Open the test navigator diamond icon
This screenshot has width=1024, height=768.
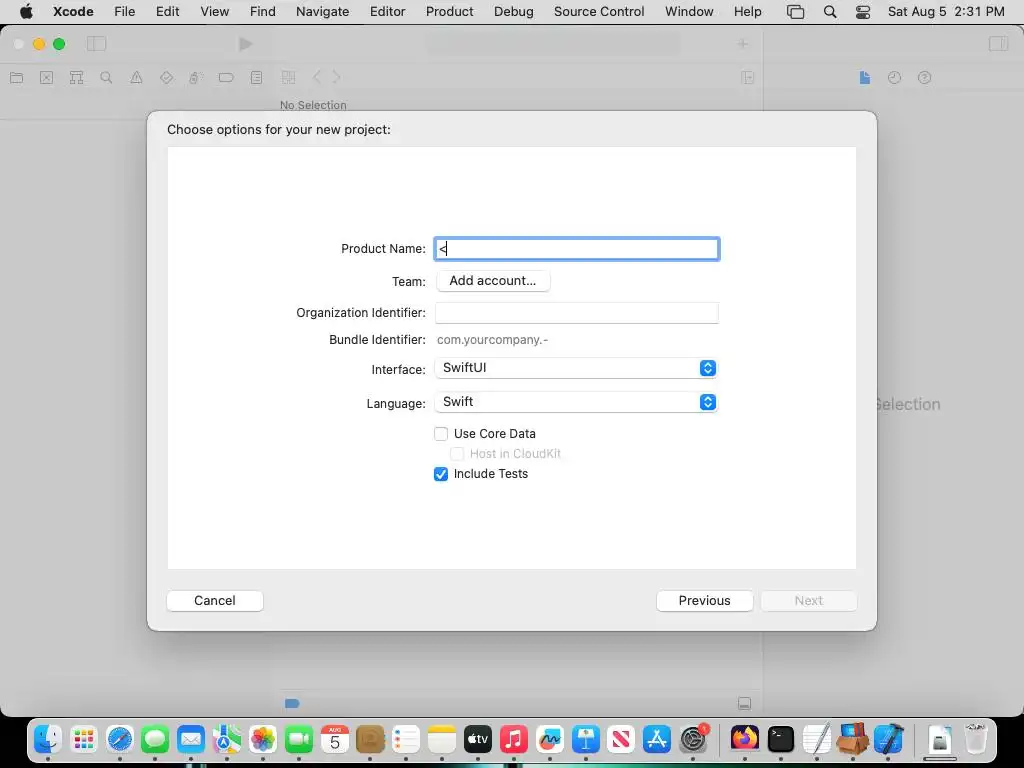(x=167, y=78)
